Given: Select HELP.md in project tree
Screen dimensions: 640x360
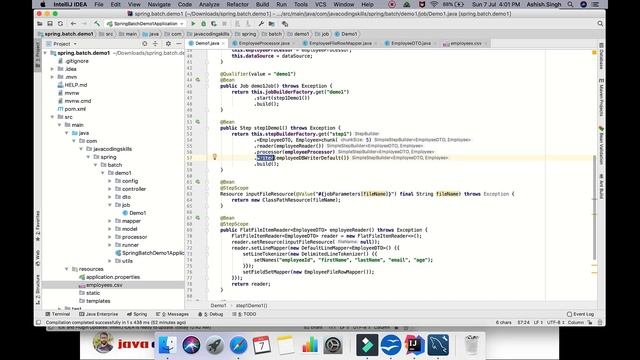Looking at the screenshot, I should click(x=76, y=85).
